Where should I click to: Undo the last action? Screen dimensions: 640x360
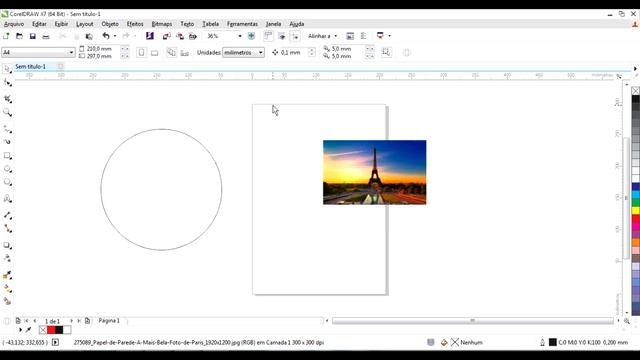coord(106,36)
